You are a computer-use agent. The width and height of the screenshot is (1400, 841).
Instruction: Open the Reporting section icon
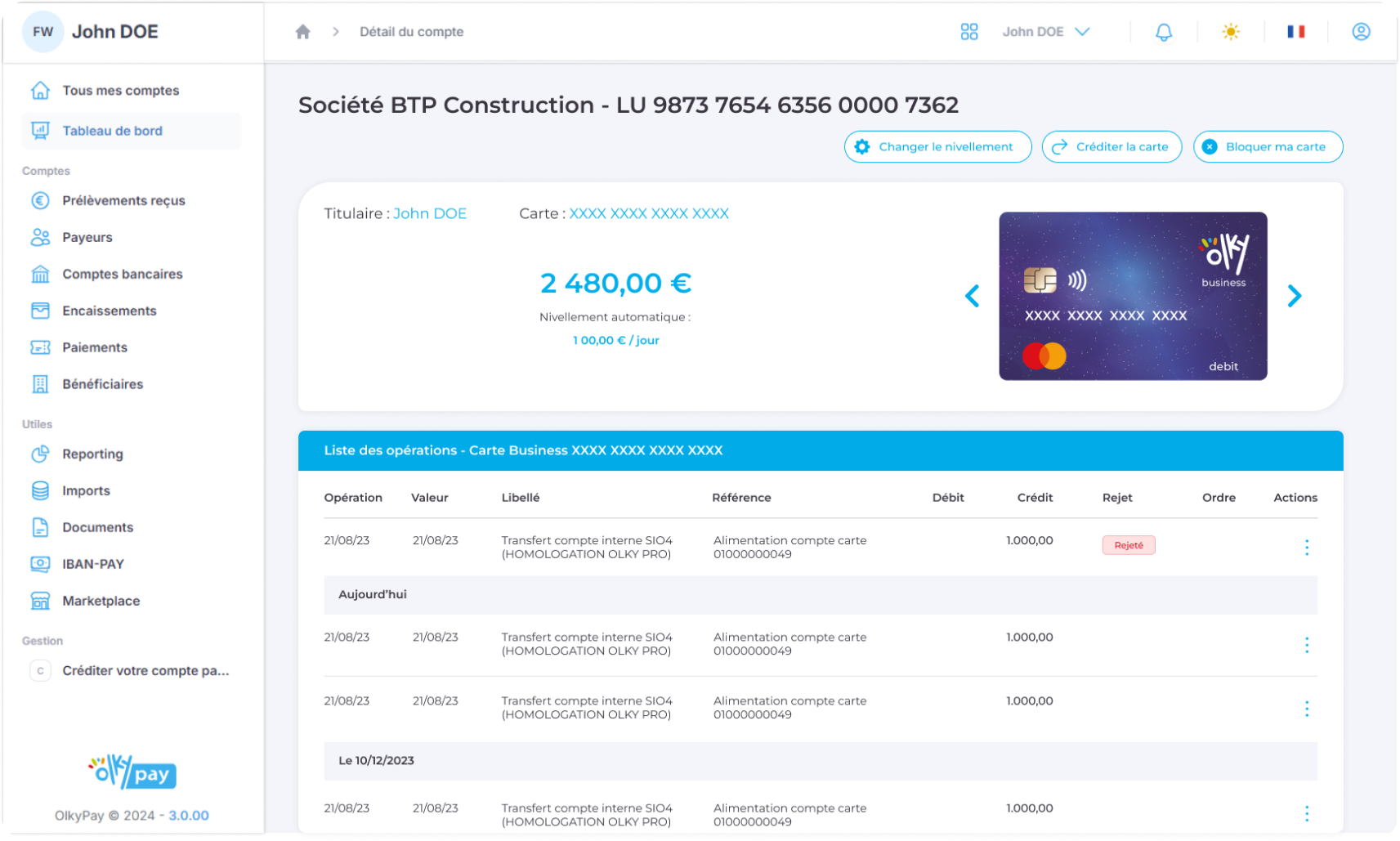(x=42, y=454)
